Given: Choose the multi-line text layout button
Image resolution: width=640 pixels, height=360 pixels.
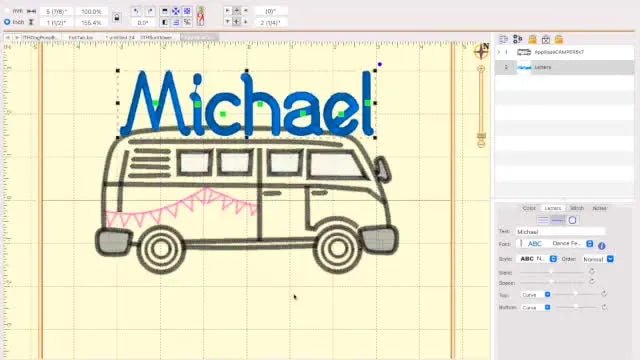Looking at the screenshot, I should coord(543,220).
